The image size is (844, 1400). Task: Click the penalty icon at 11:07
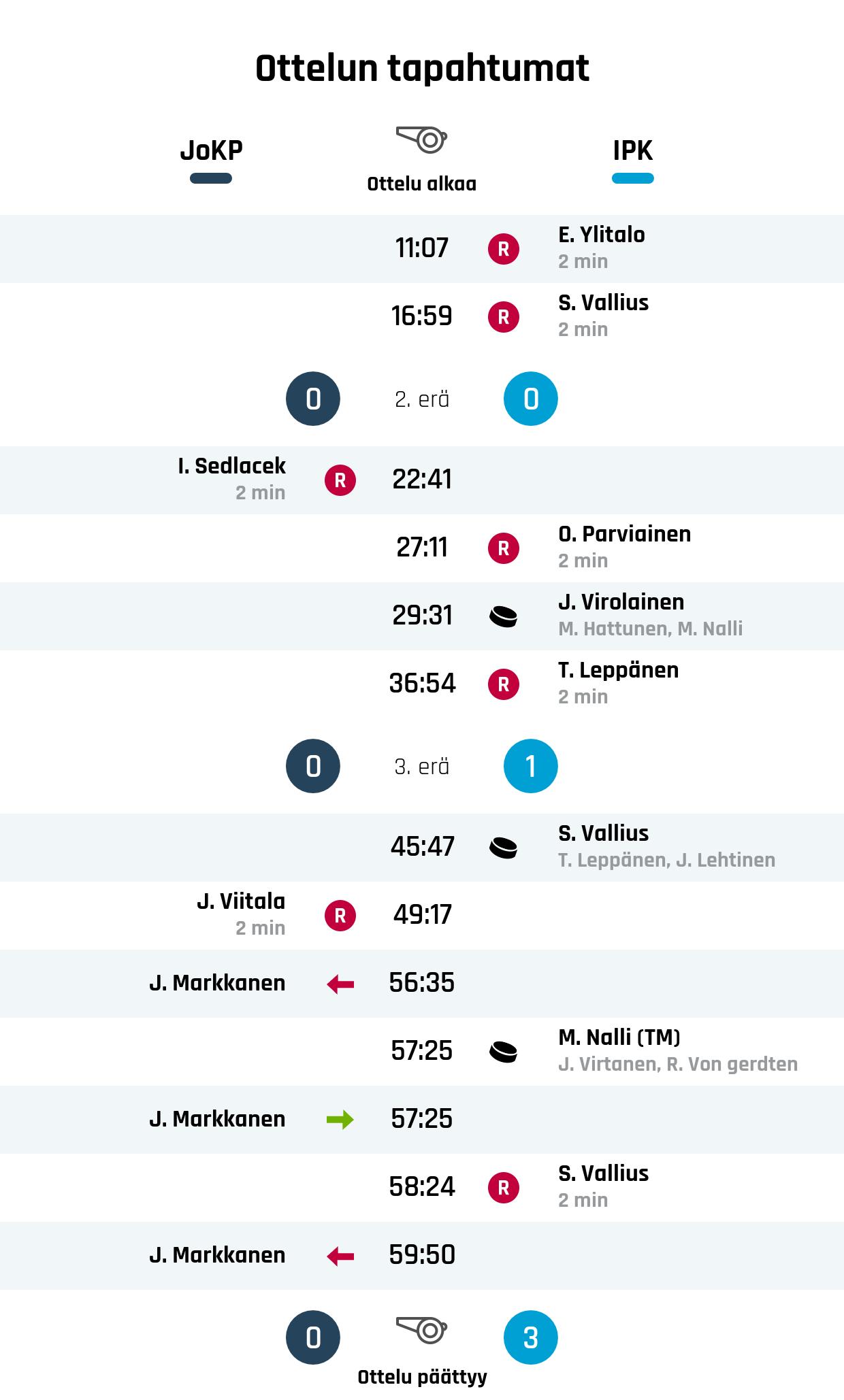point(504,249)
